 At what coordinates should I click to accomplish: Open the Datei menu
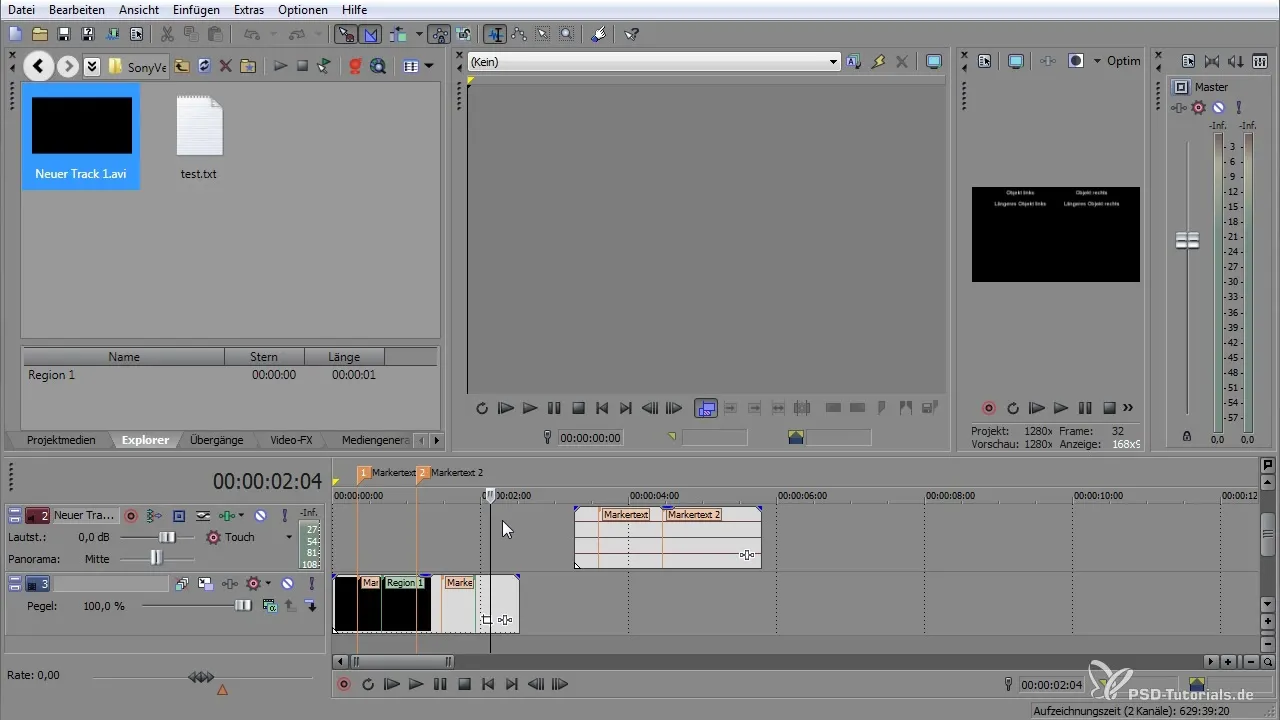22,9
